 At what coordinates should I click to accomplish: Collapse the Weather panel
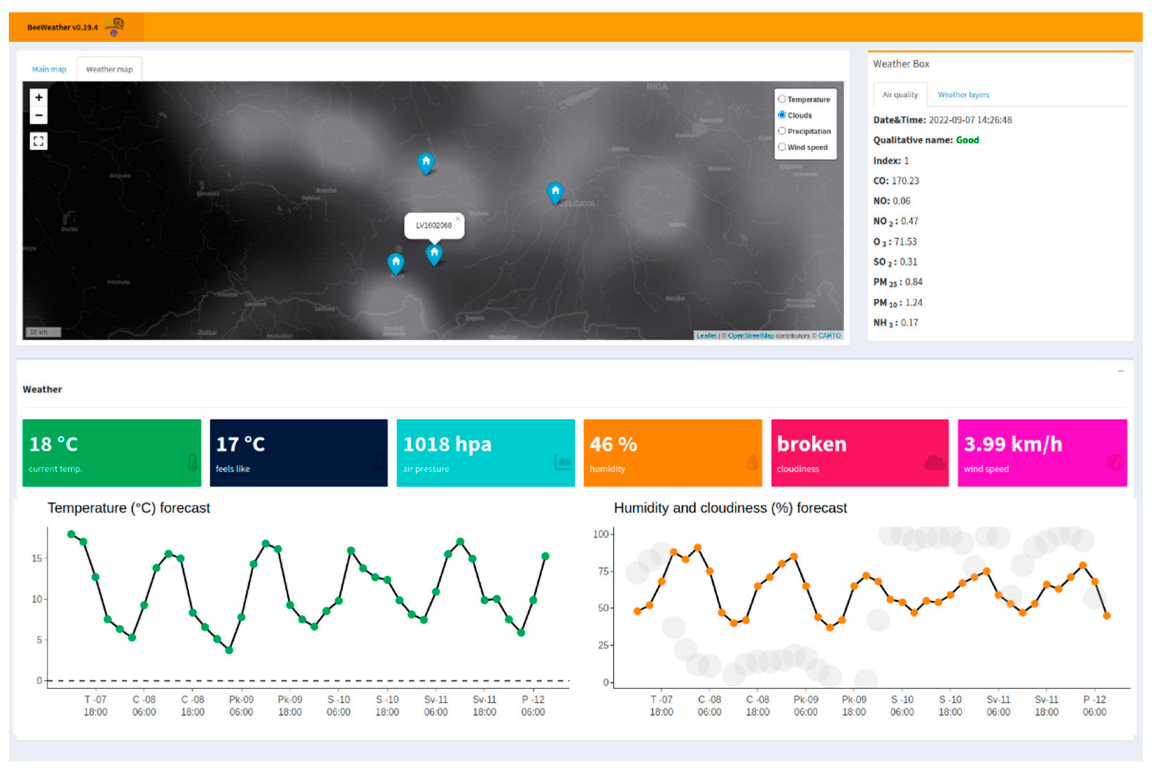pos(1121,371)
